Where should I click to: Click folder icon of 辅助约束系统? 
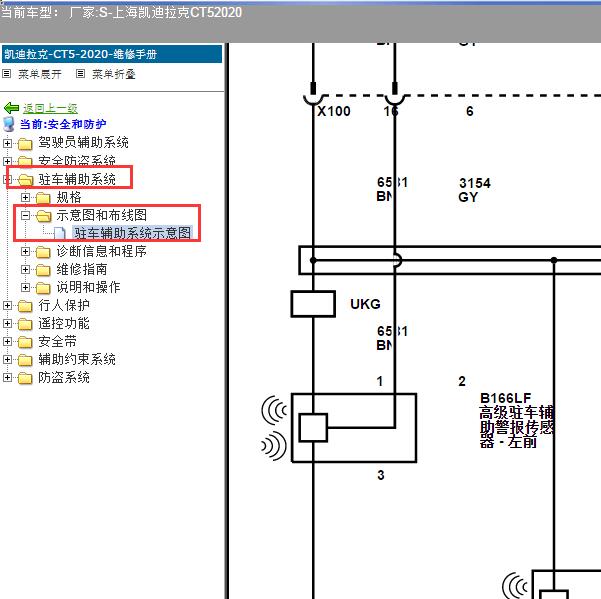click(x=25, y=360)
